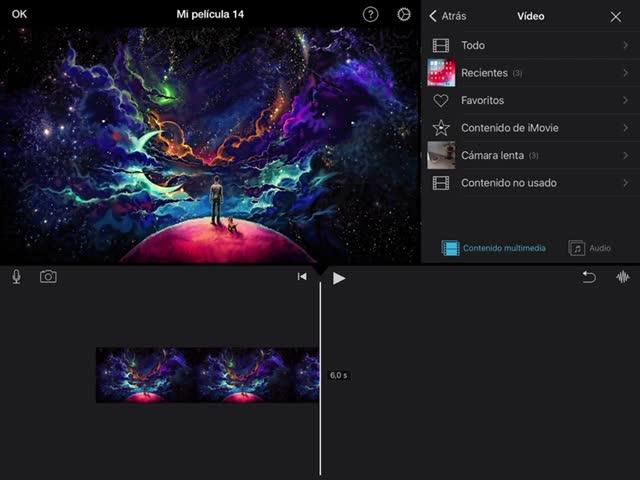This screenshot has width=640, height=480.
Task: Expand Contenido no usado row chevron
Action: tap(625, 183)
